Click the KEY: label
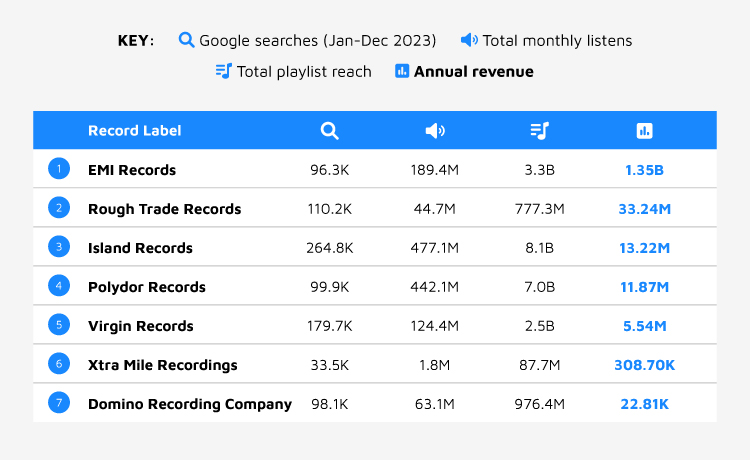The height and width of the screenshot is (460, 750). pos(136,41)
